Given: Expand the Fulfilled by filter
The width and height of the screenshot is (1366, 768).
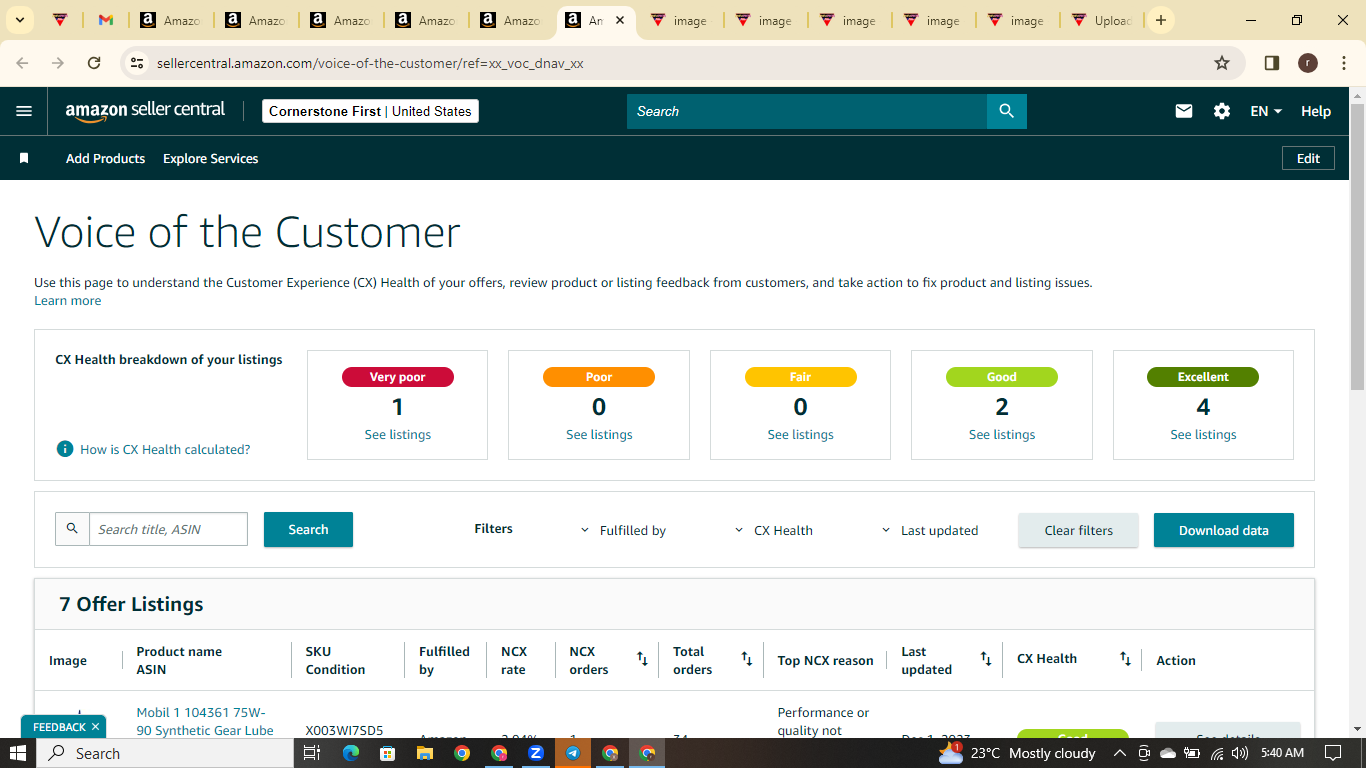Looking at the screenshot, I should click(x=623, y=531).
